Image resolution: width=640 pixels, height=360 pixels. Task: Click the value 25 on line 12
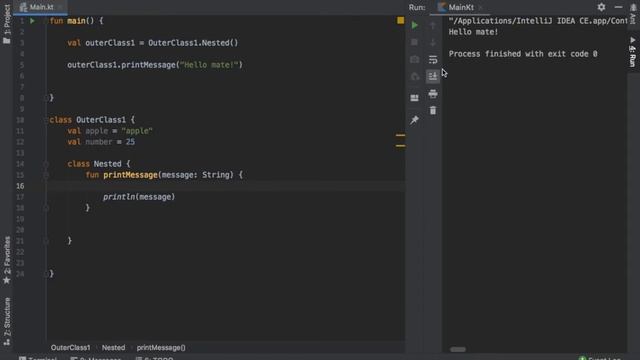coord(130,142)
